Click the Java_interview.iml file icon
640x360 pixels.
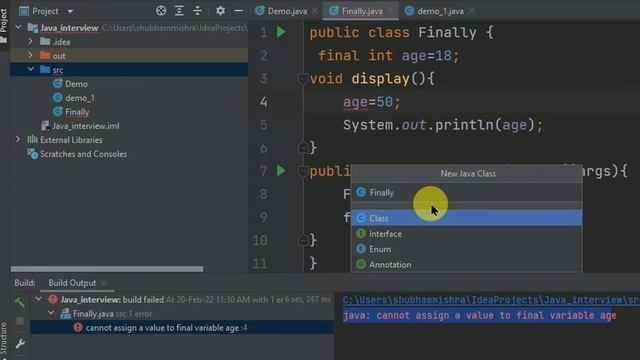[46, 126]
